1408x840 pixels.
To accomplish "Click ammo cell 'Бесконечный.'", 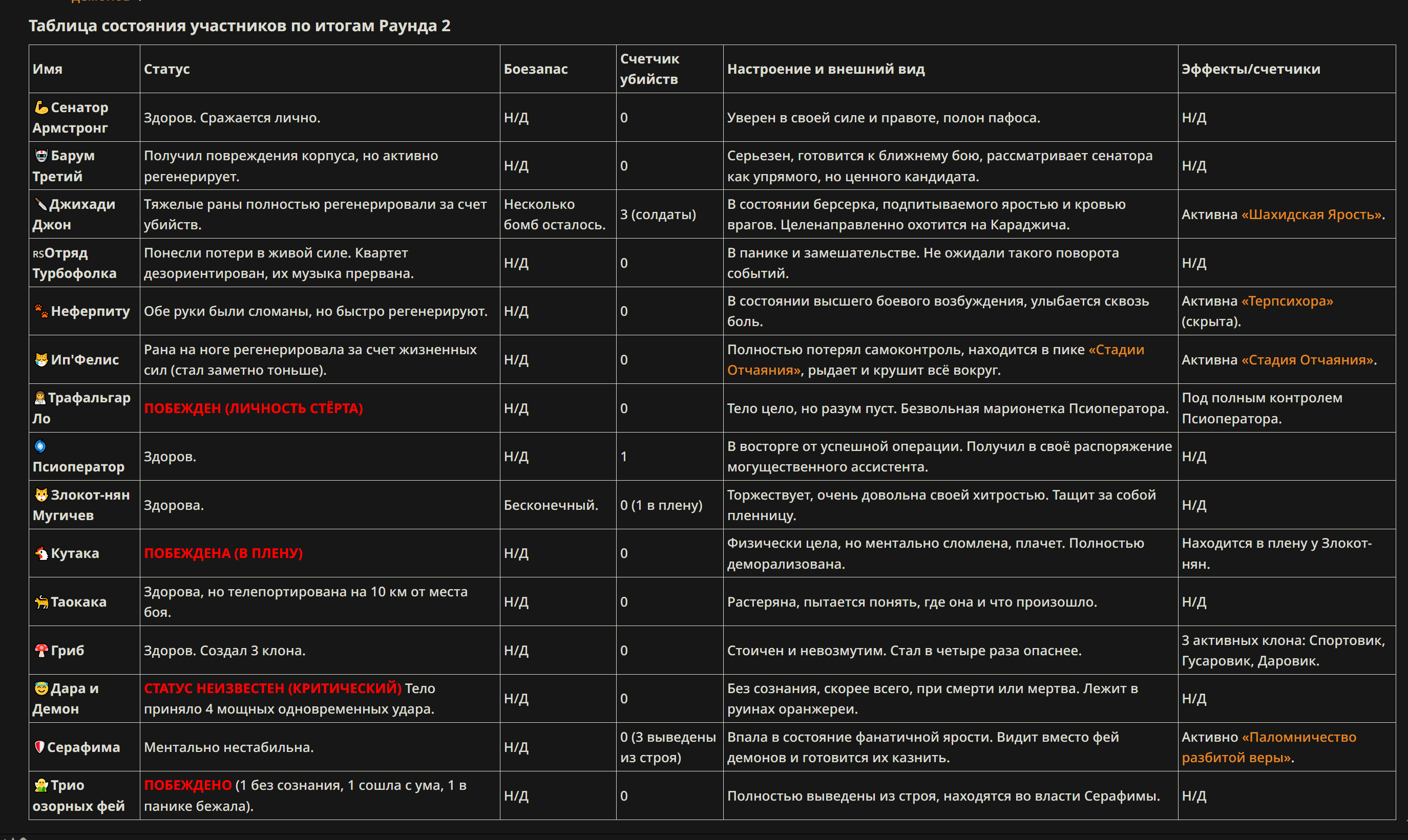I will (551, 505).
